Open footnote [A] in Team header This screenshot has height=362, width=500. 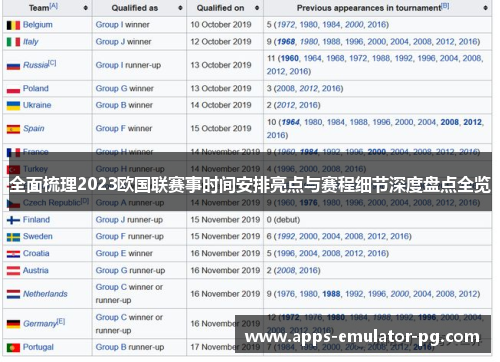(x=54, y=6)
